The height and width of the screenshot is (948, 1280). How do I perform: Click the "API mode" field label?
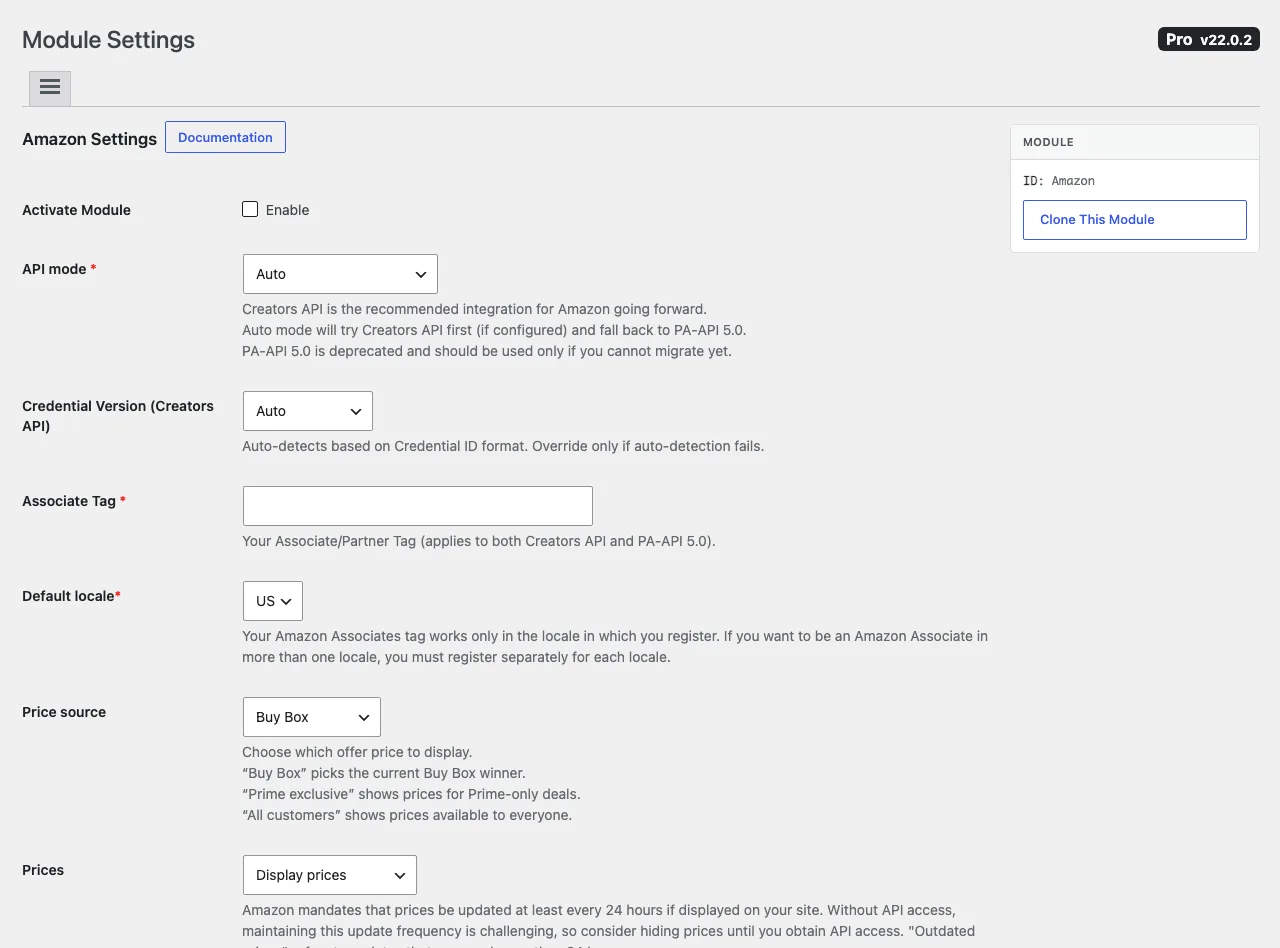pyautogui.click(x=59, y=269)
